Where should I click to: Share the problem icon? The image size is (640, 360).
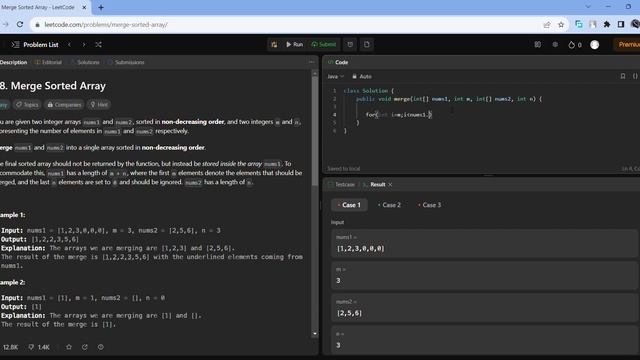click(84, 347)
